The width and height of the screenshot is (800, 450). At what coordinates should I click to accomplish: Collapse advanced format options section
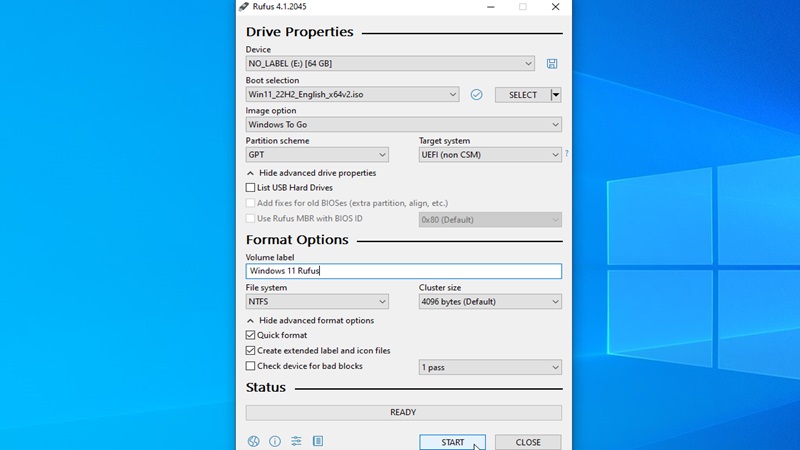point(310,320)
